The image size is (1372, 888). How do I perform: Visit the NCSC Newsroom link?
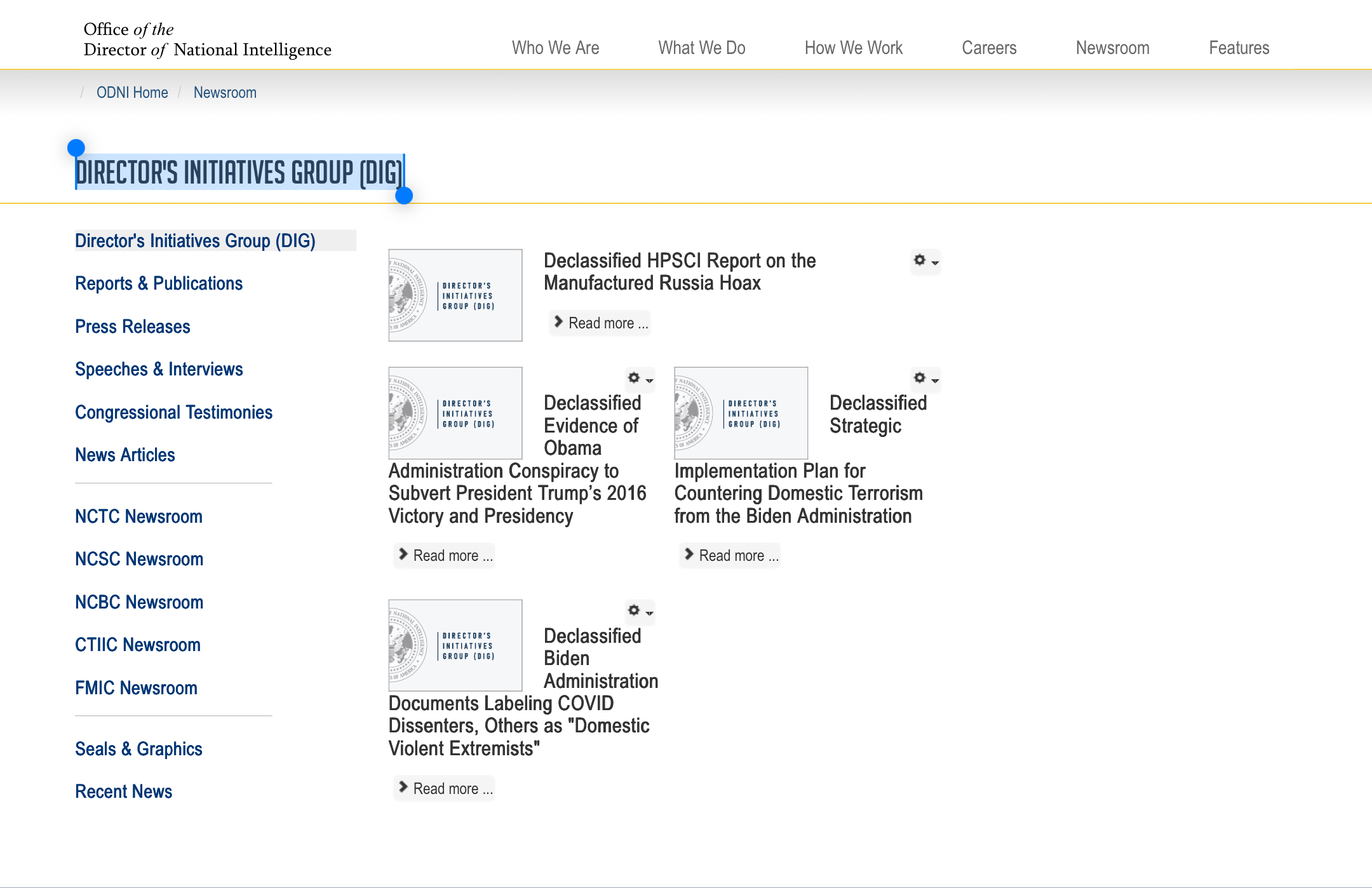click(x=139, y=559)
